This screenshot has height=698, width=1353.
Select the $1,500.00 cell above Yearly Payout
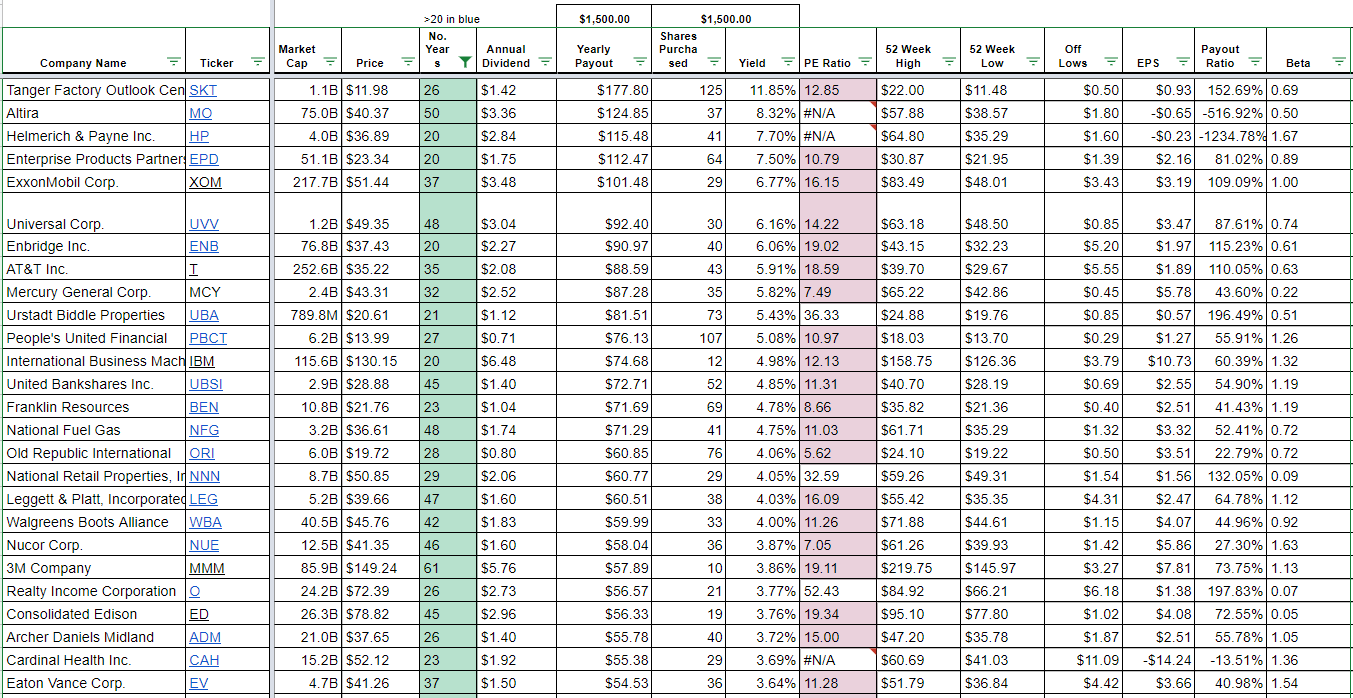point(604,18)
